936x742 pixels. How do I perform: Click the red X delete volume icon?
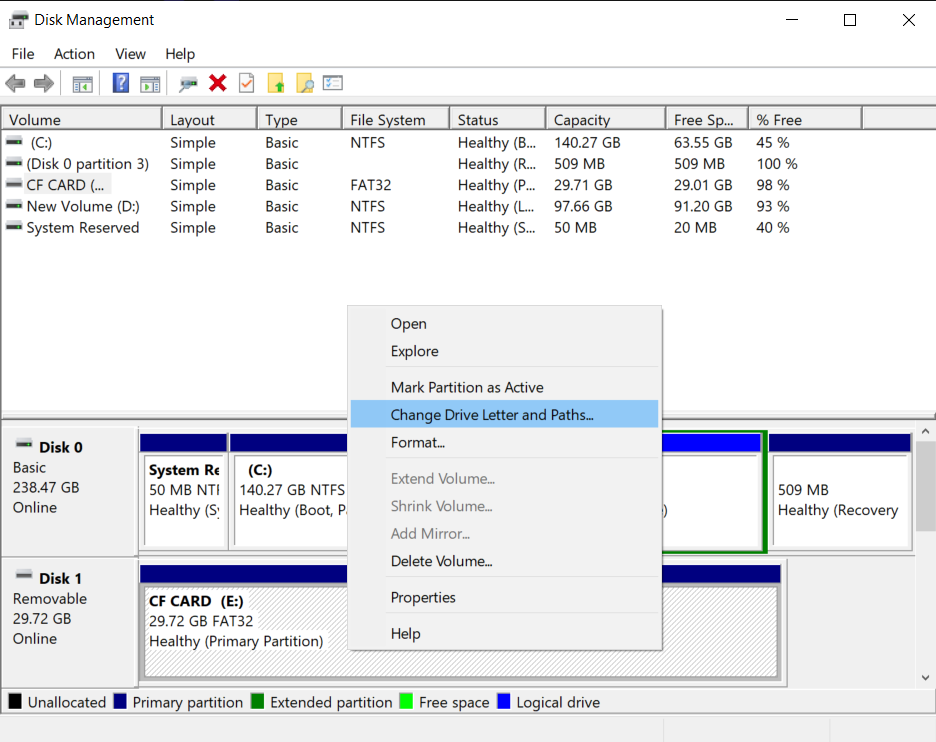click(218, 83)
